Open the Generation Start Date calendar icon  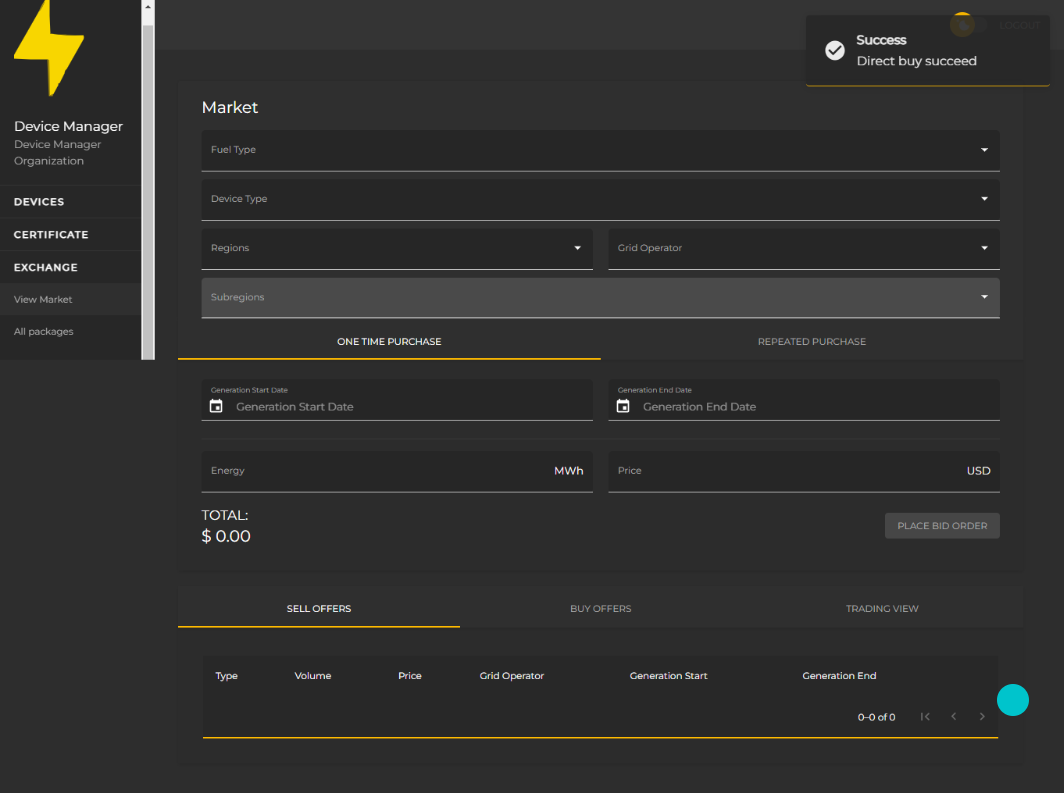(x=216, y=406)
